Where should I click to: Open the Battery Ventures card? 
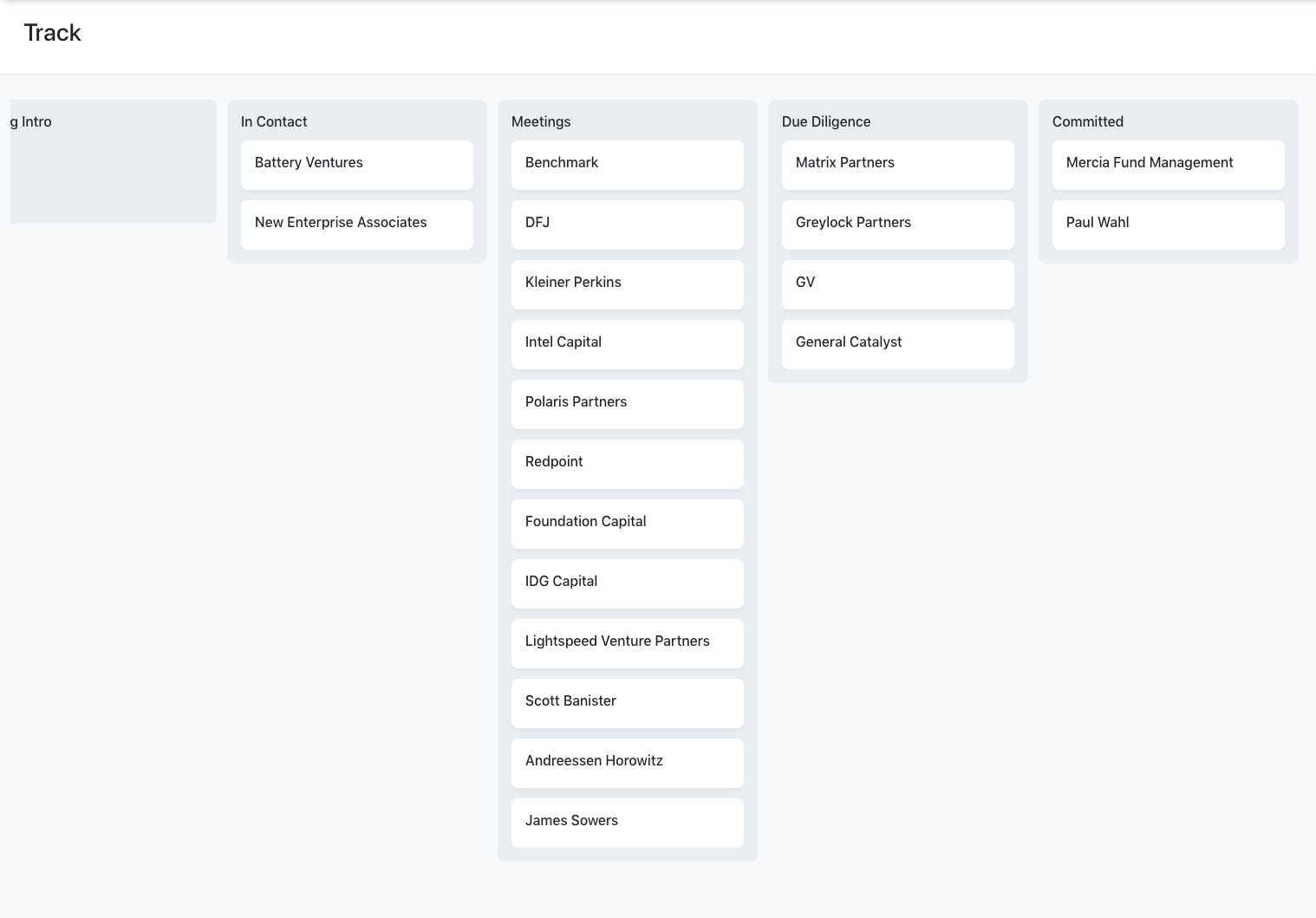tap(357, 165)
